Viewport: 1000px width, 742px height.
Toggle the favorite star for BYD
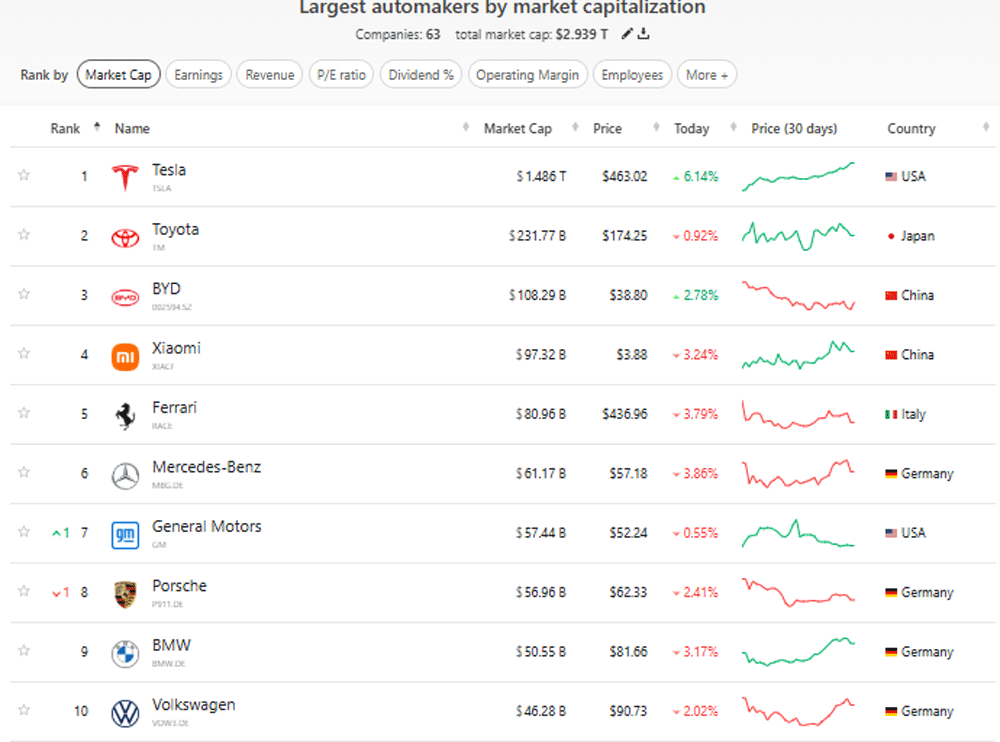24,295
